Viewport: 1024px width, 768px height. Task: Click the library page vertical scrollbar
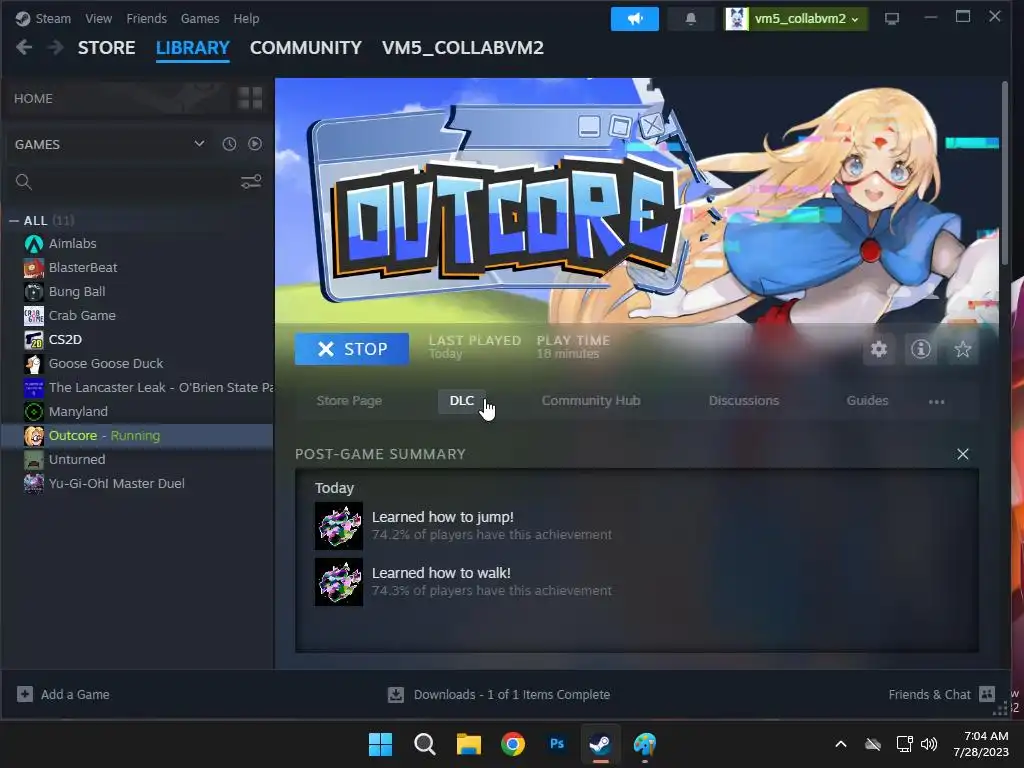[1005, 173]
